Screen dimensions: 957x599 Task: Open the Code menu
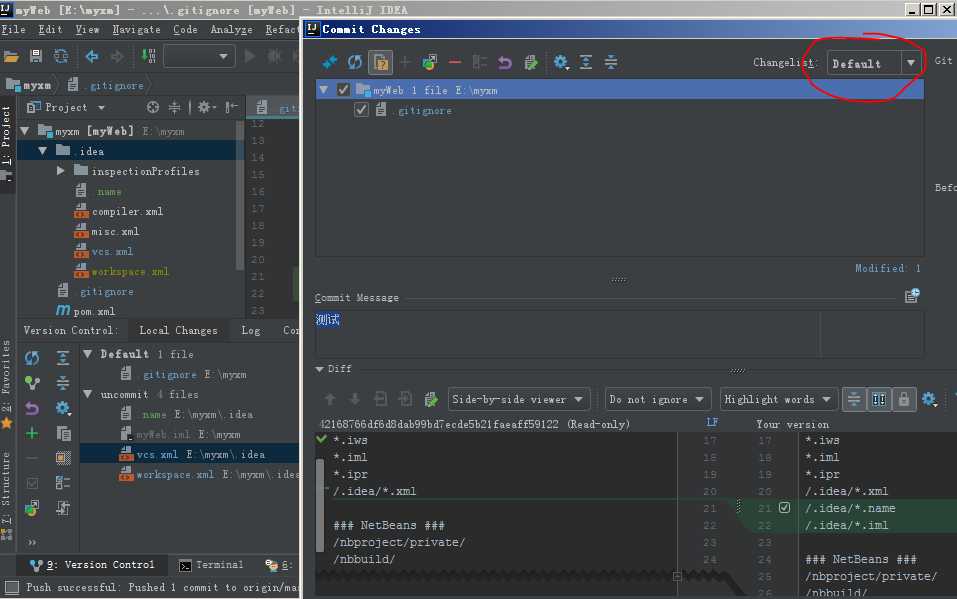[185, 29]
